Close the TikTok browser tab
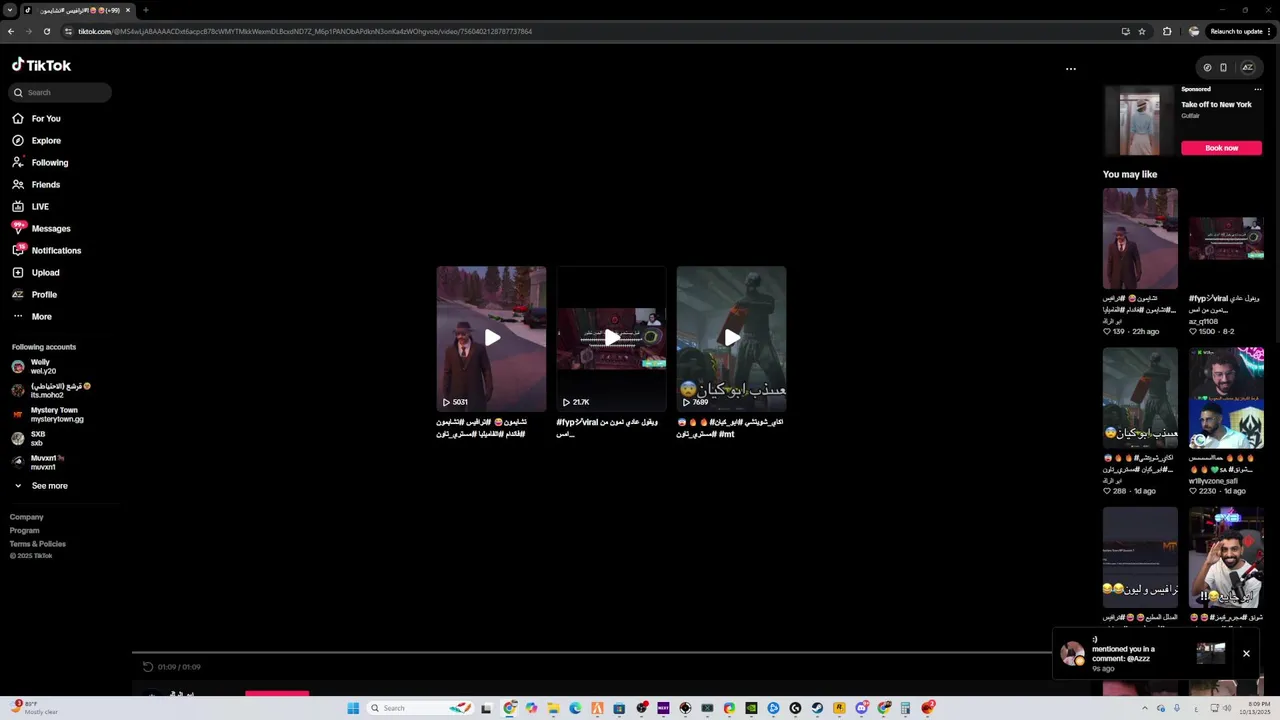The height and width of the screenshot is (720, 1280). tap(128, 10)
